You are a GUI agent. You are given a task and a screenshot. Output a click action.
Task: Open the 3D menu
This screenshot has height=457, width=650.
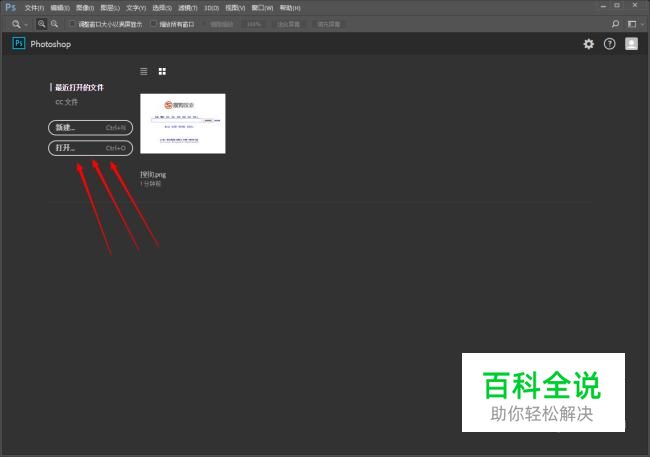tap(211, 8)
